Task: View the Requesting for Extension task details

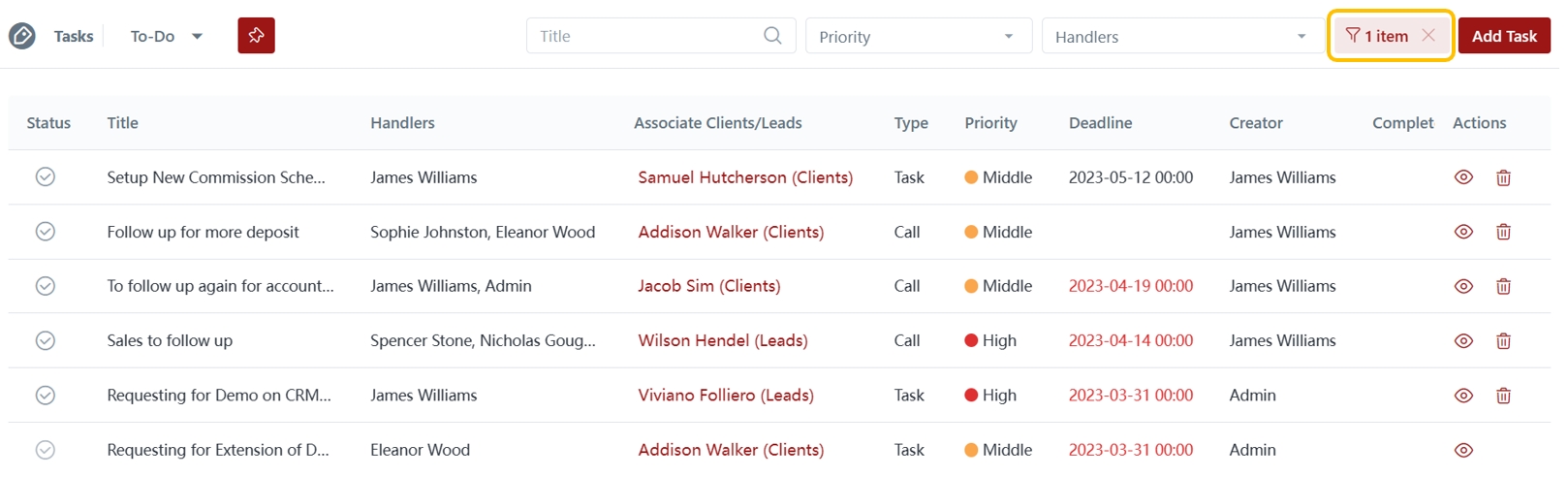Action: pos(1463,450)
